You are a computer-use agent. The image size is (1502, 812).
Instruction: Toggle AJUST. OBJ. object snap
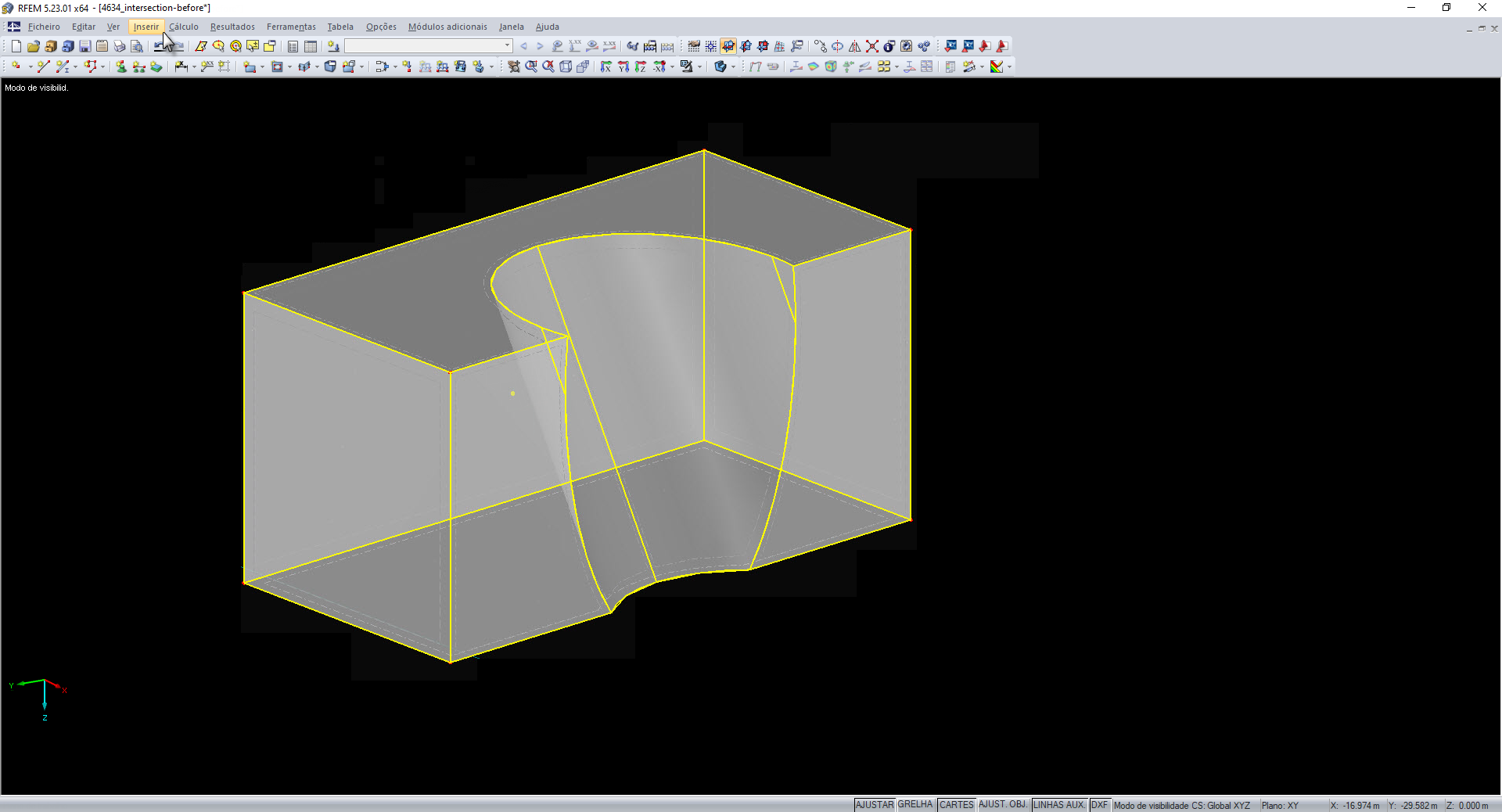coord(1003,805)
